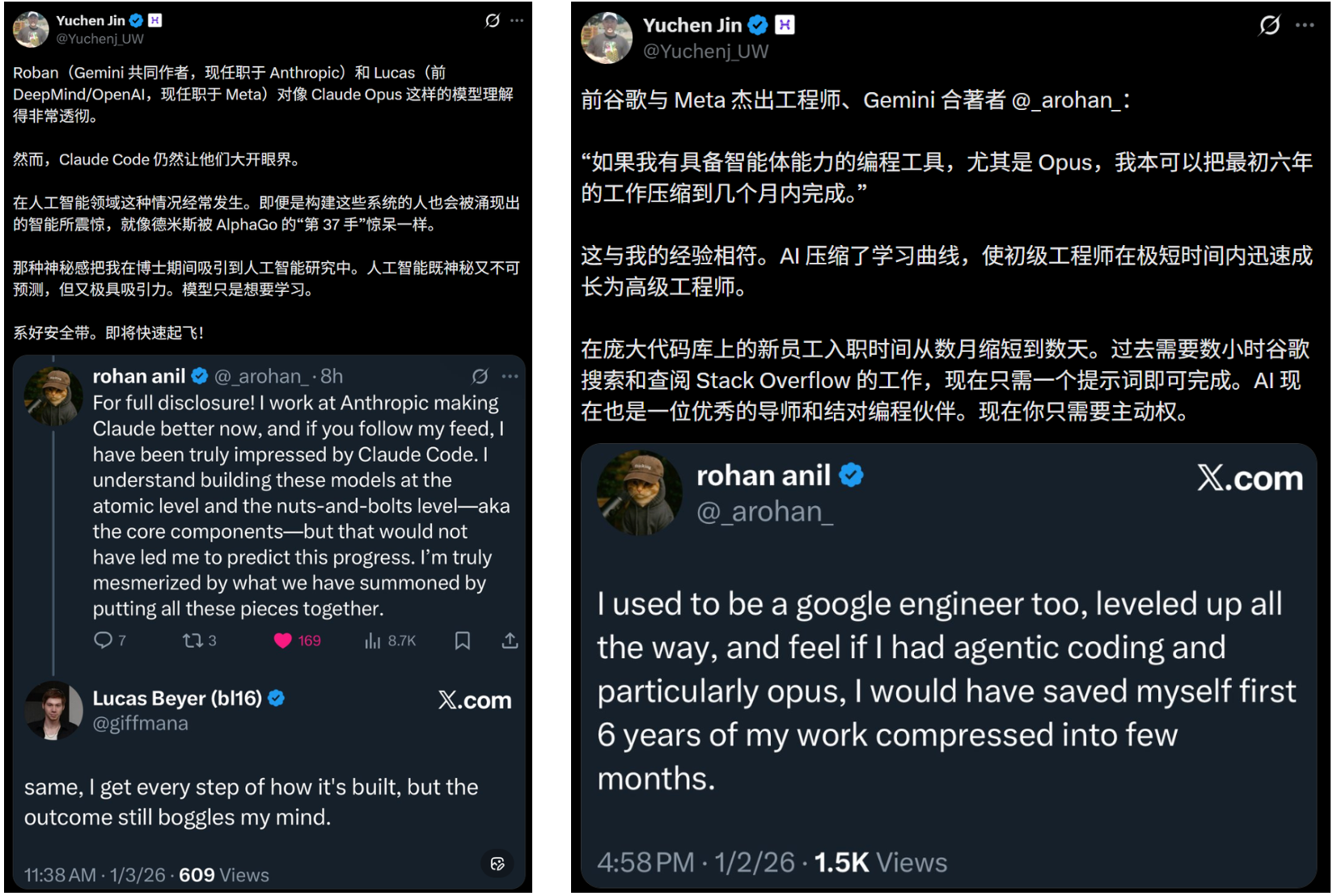Open the more options menu on the right tweet
1333x896 pixels.
coord(1306,27)
